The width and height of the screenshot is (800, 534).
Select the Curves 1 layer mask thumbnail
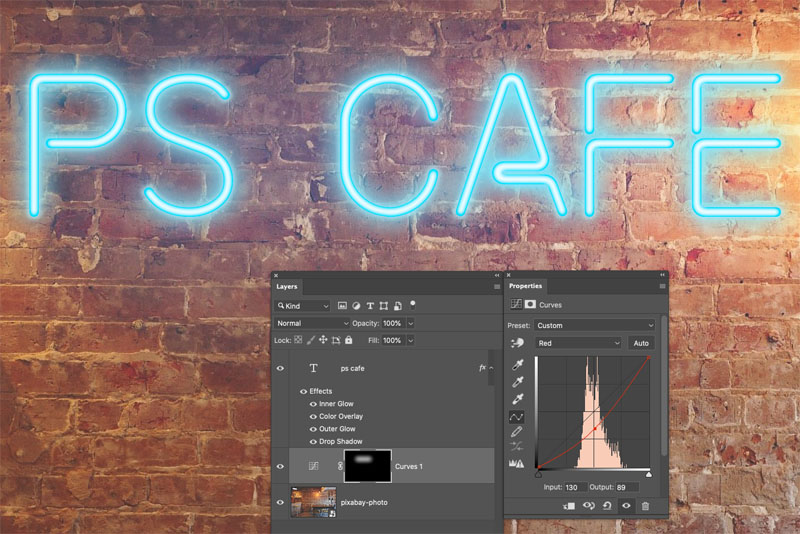[x=368, y=466]
